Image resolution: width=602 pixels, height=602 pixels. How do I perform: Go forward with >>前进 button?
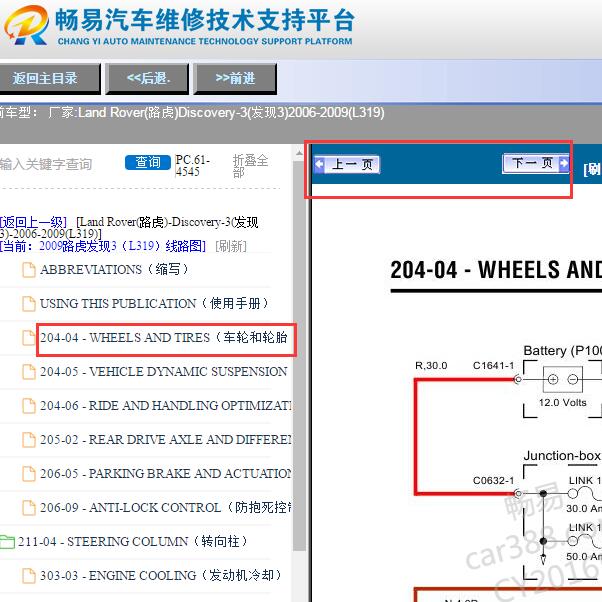point(235,79)
